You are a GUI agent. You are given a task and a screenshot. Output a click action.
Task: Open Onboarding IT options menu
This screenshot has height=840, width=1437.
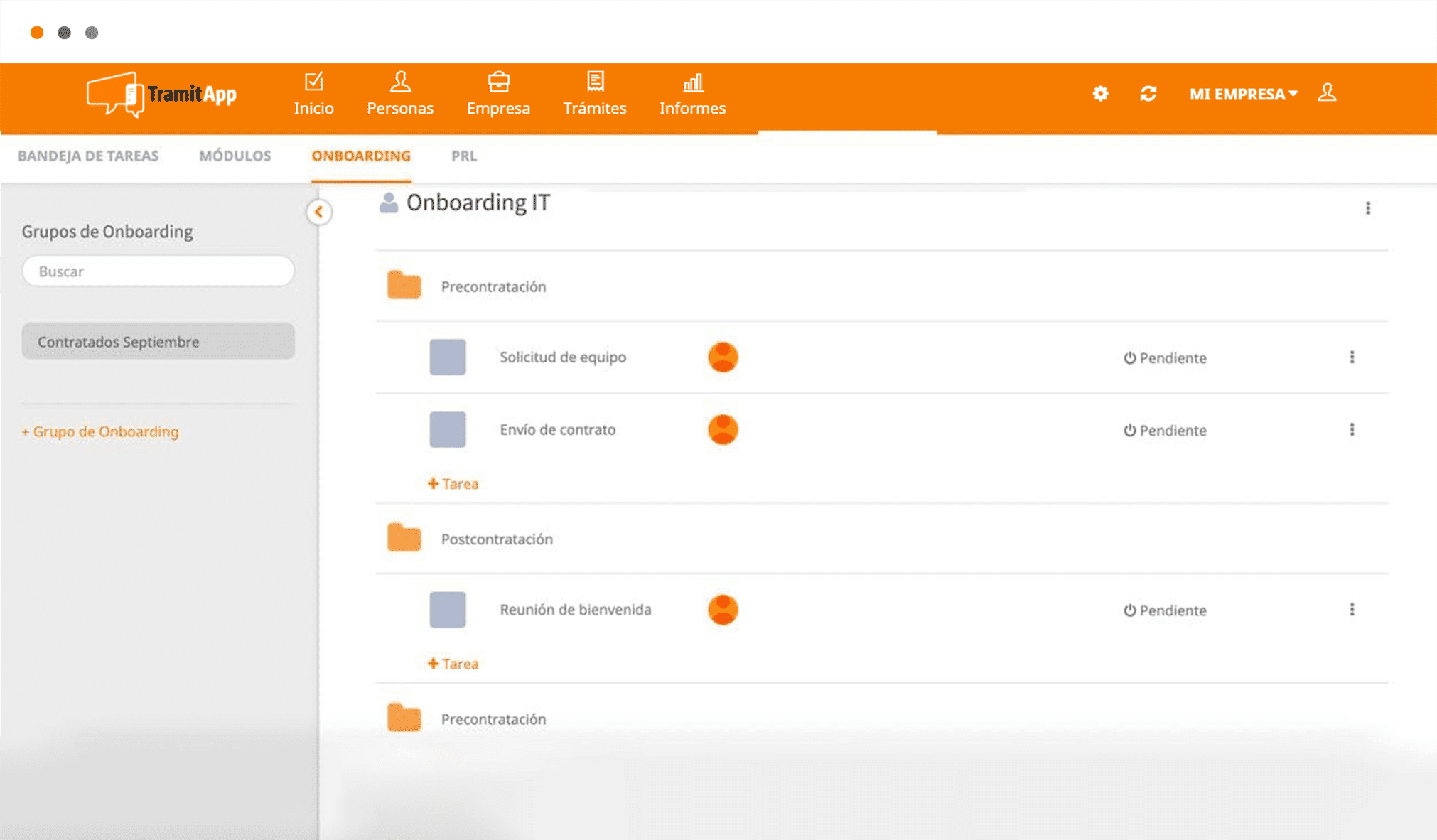point(1367,208)
